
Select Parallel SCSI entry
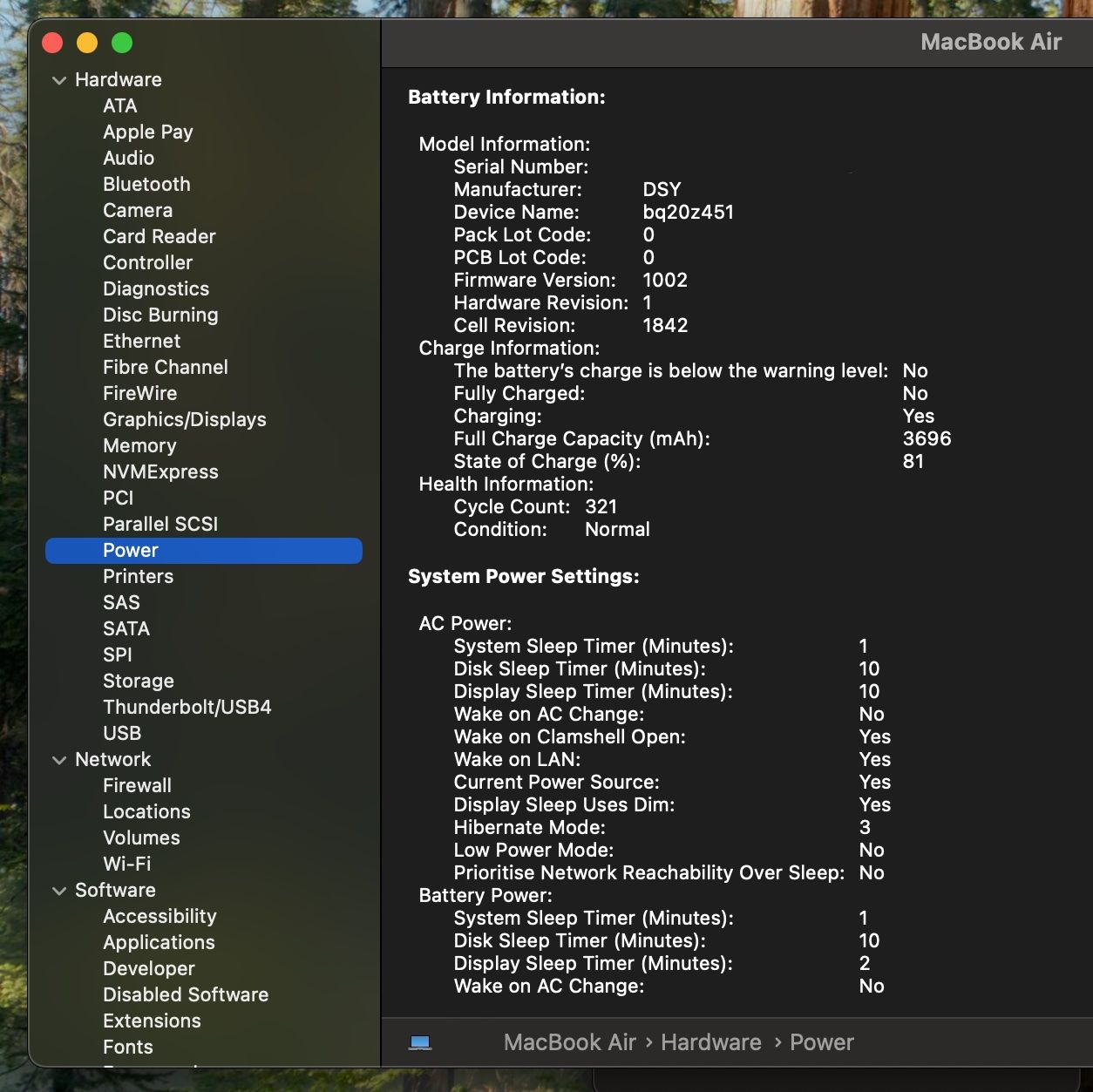(x=160, y=525)
